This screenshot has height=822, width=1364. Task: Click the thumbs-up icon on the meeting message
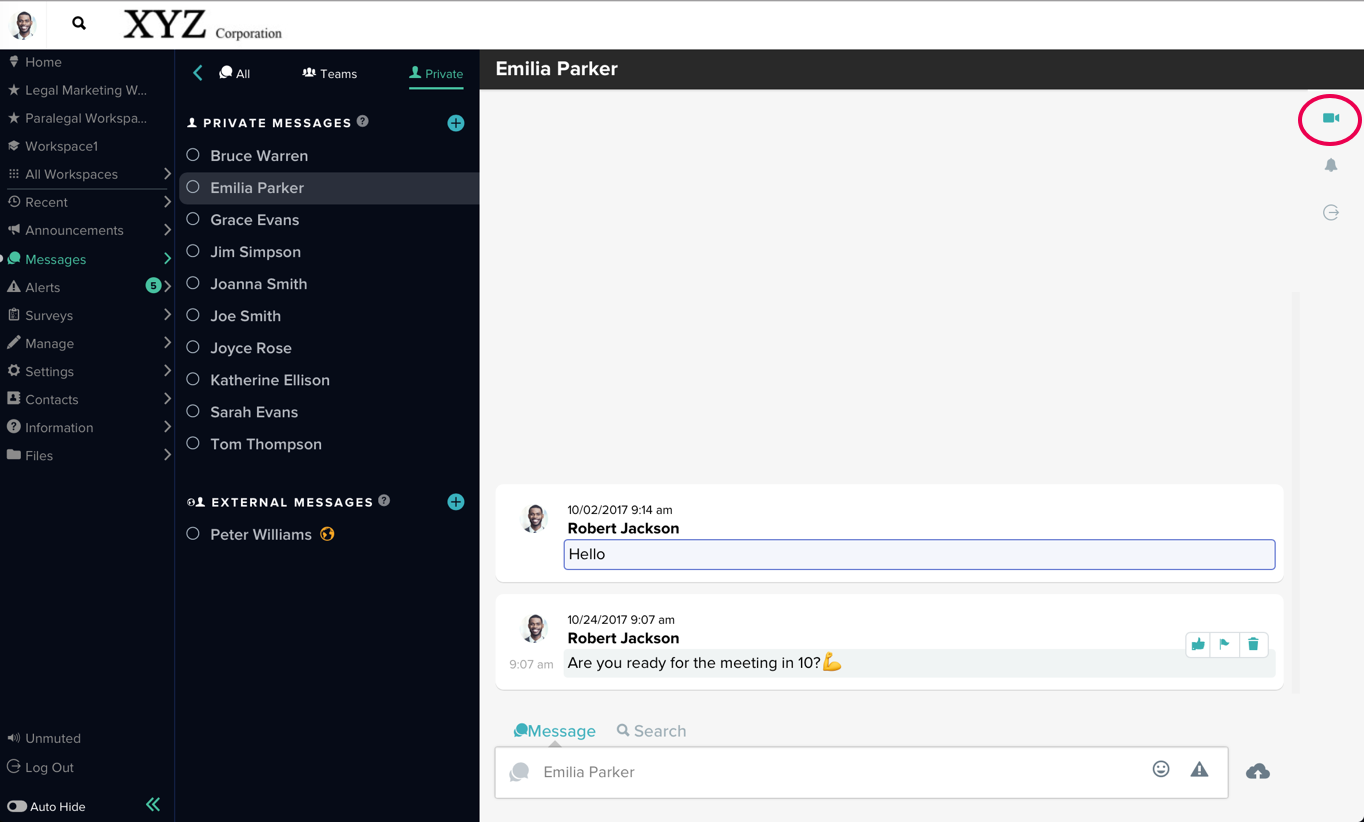coord(1197,645)
